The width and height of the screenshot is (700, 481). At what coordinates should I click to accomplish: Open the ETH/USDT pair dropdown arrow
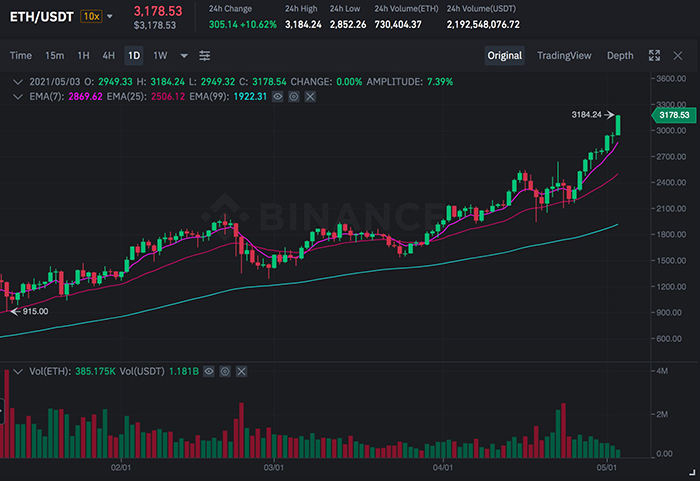click(x=111, y=16)
